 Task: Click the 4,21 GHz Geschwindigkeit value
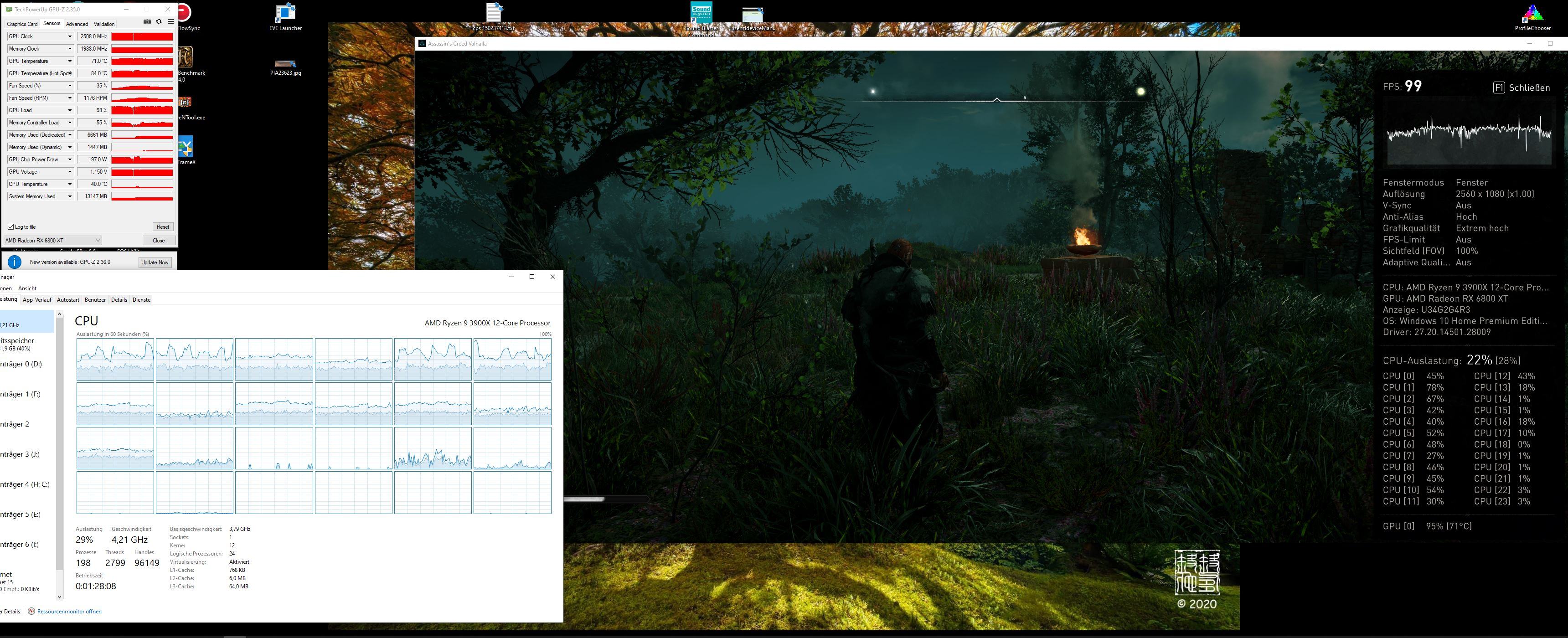tap(129, 540)
